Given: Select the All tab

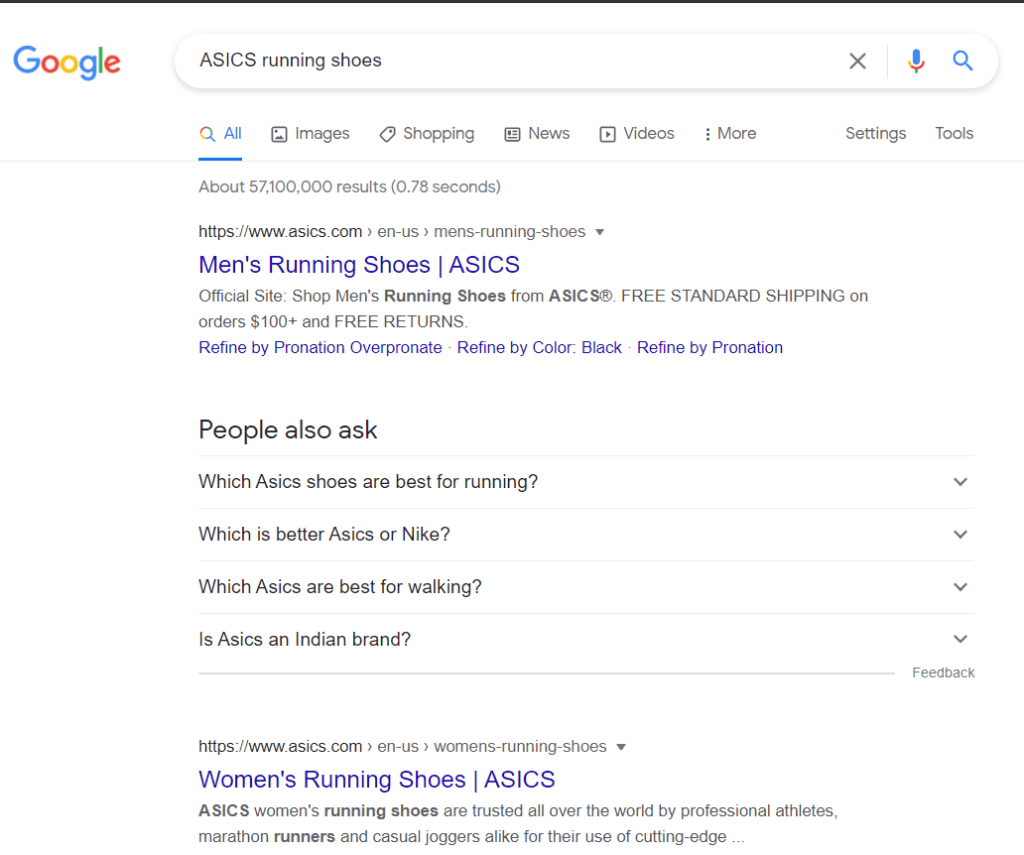Looking at the screenshot, I should point(220,134).
